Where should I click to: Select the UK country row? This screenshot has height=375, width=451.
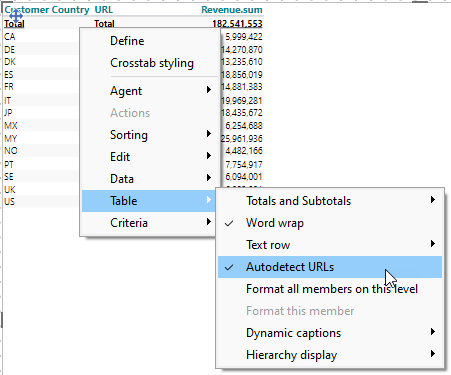click(10, 190)
